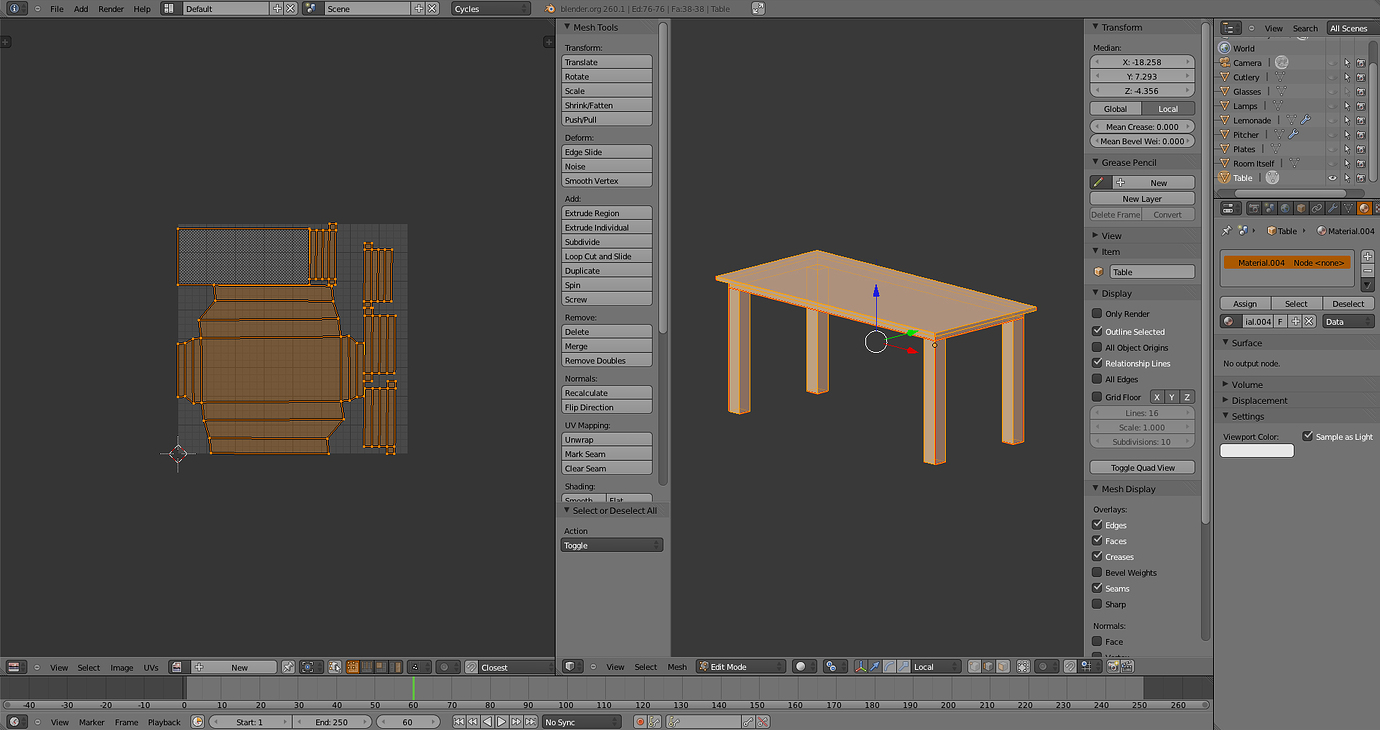
Task: Toggle Sample as Light checkbox
Action: [1307, 436]
